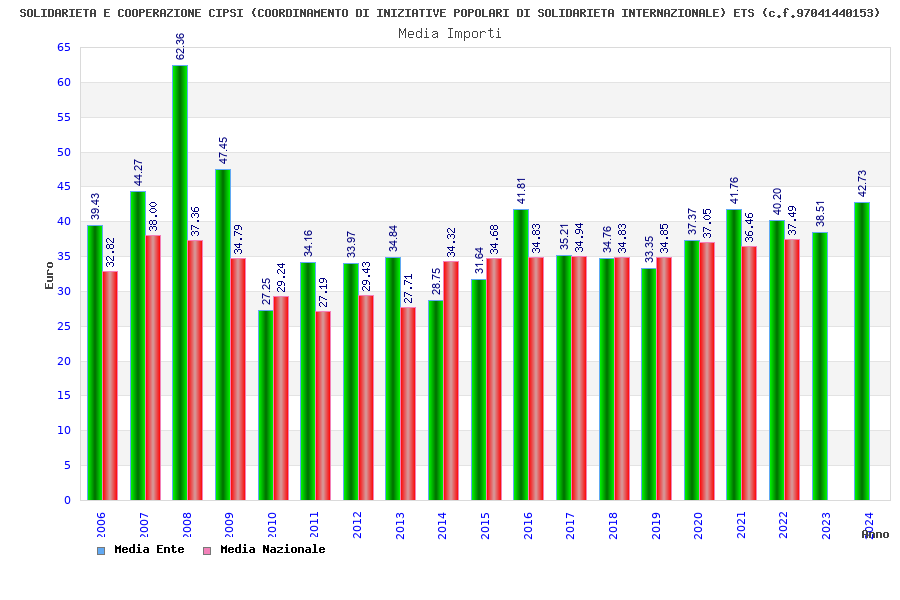The image size is (900, 600).
Task: Select the 2022 red bar valued 37.49
Action: 792,369
